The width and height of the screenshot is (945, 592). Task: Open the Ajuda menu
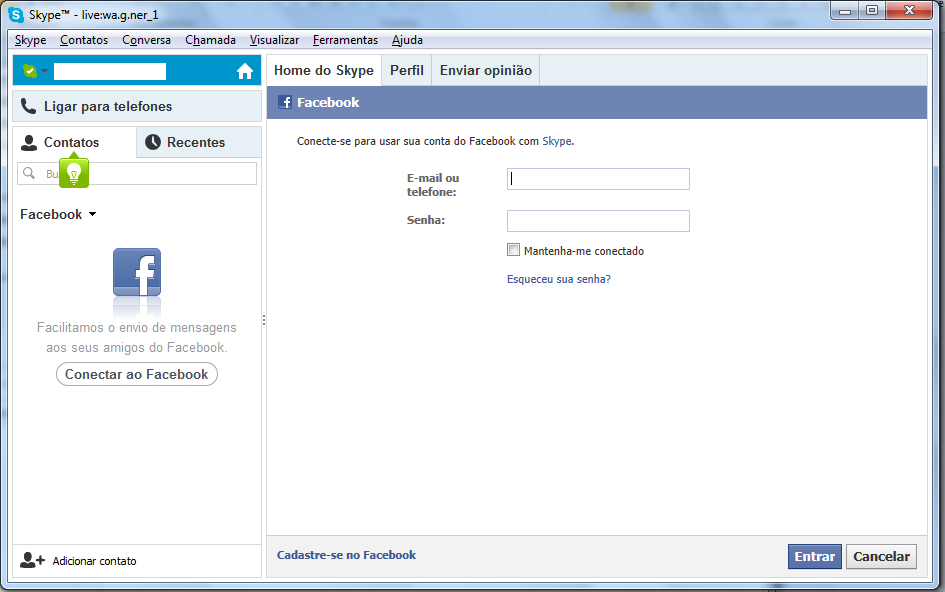tap(407, 40)
